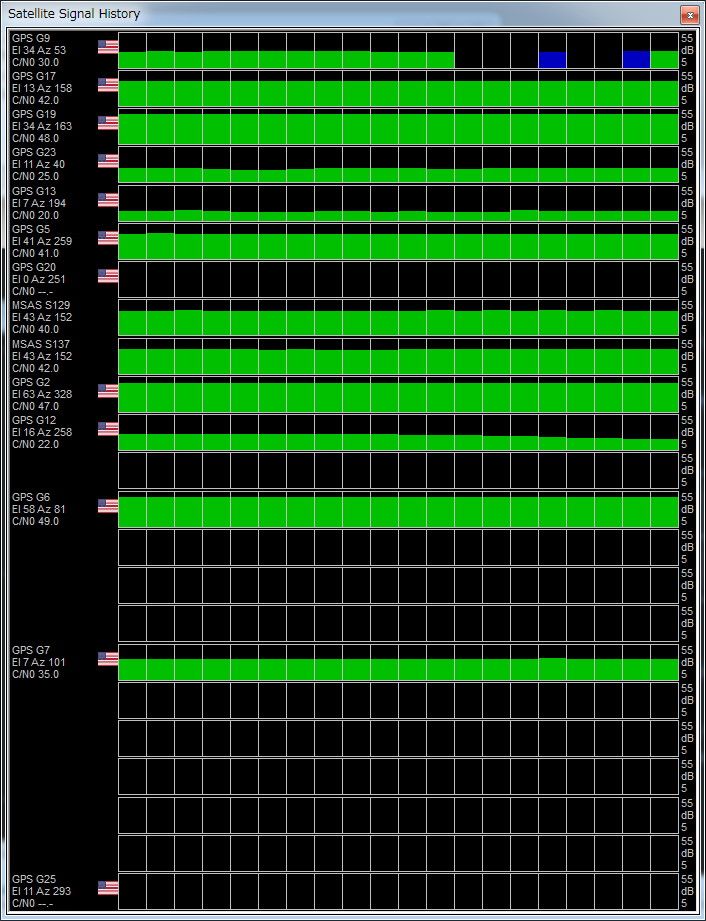Viewport: 706px width, 921px height.
Task: Click the US flag icon beside GPS G23
Action: [x=108, y=161]
